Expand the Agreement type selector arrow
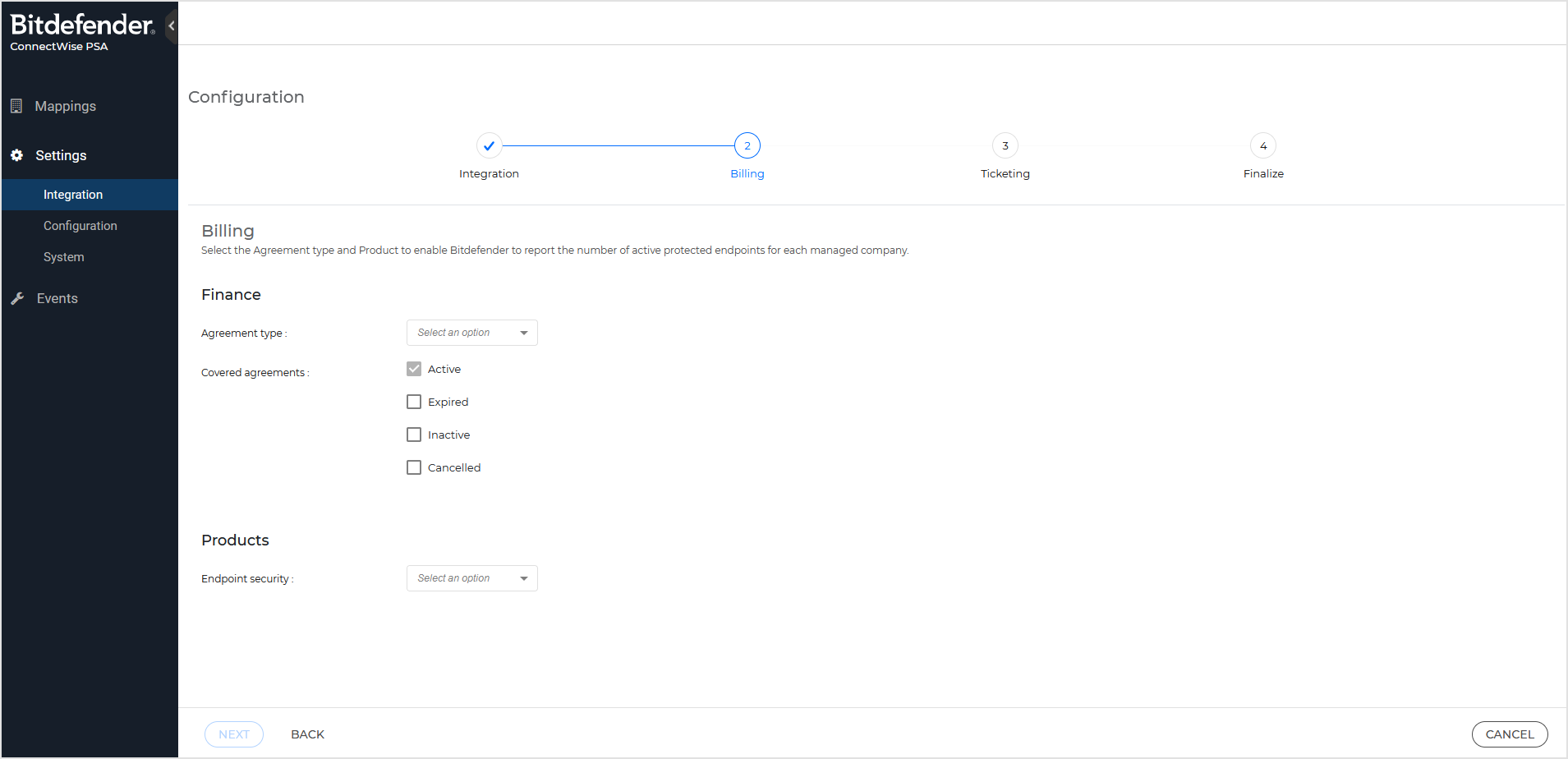 pos(523,332)
